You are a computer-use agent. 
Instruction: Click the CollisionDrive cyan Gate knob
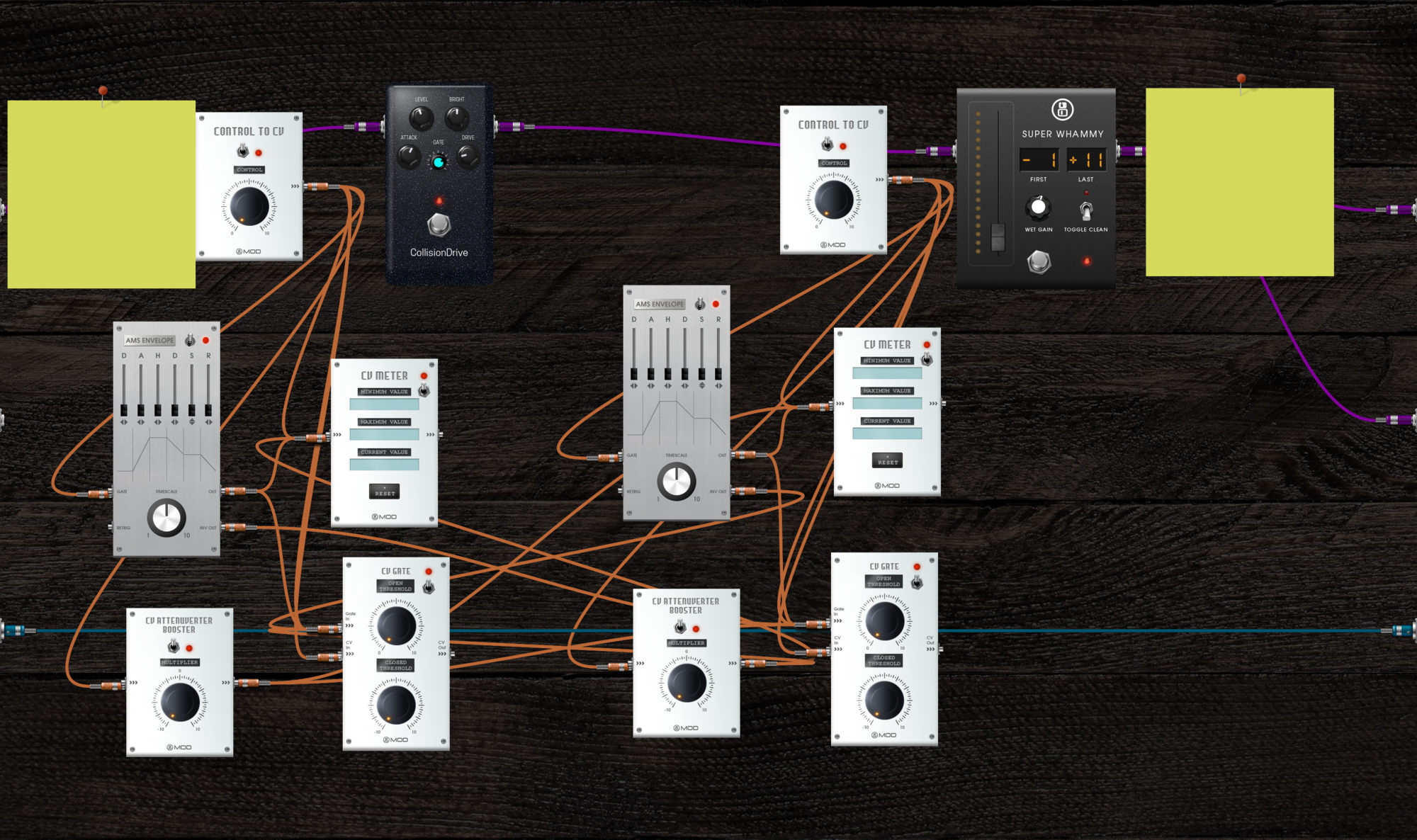pyautogui.click(x=439, y=162)
